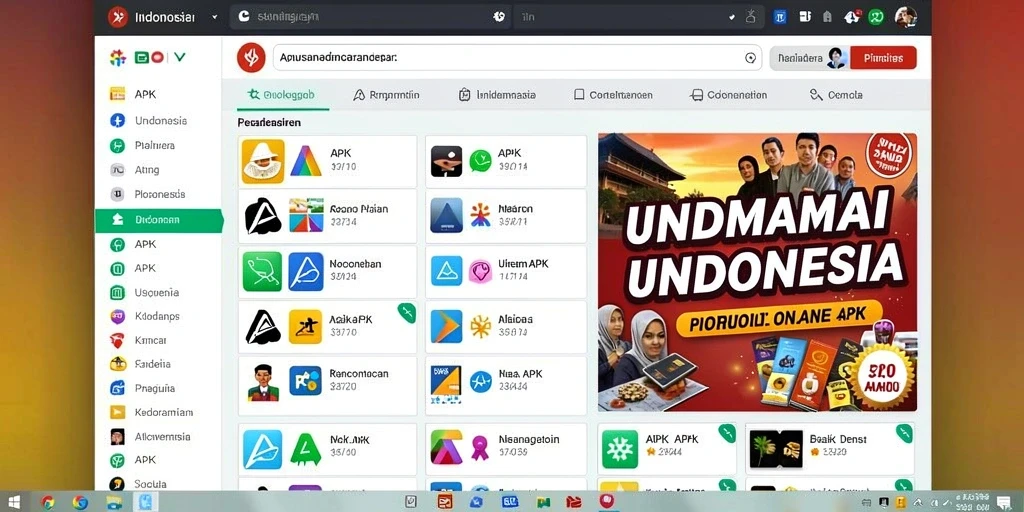Click the green icon in Nooonehan card
The height and width of the screenshot is (512, 1024).
click(x=262, y=272)
